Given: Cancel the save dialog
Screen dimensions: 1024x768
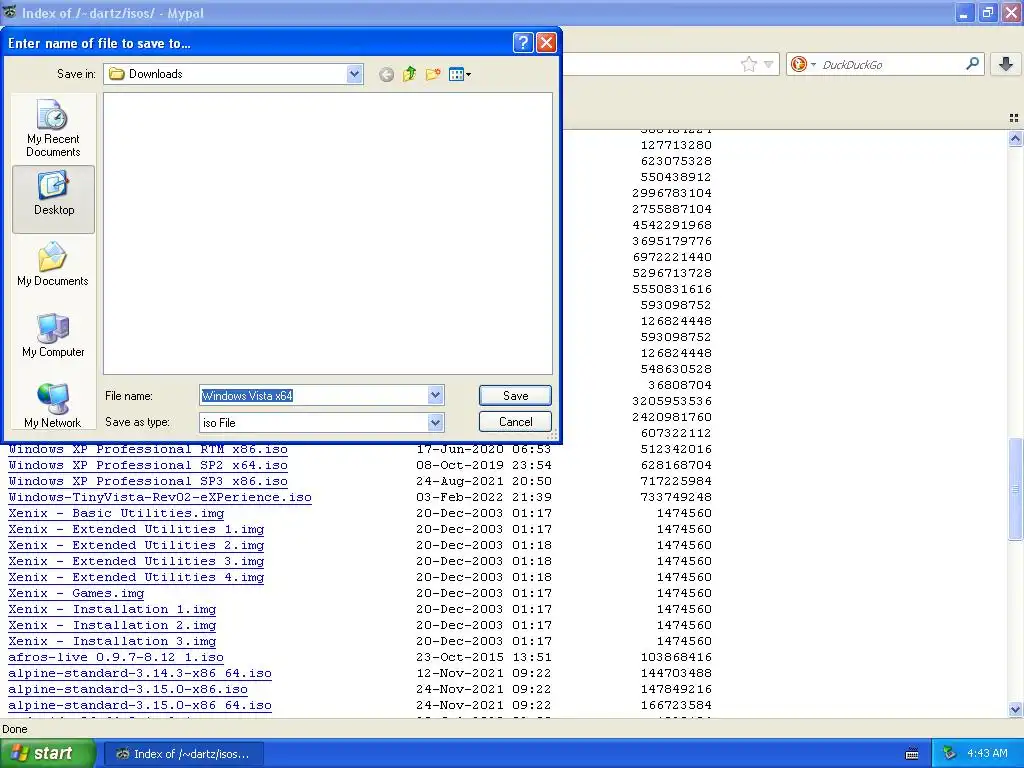Looking at the screenshot, I should pyautogui.click(x=515, y=422).
